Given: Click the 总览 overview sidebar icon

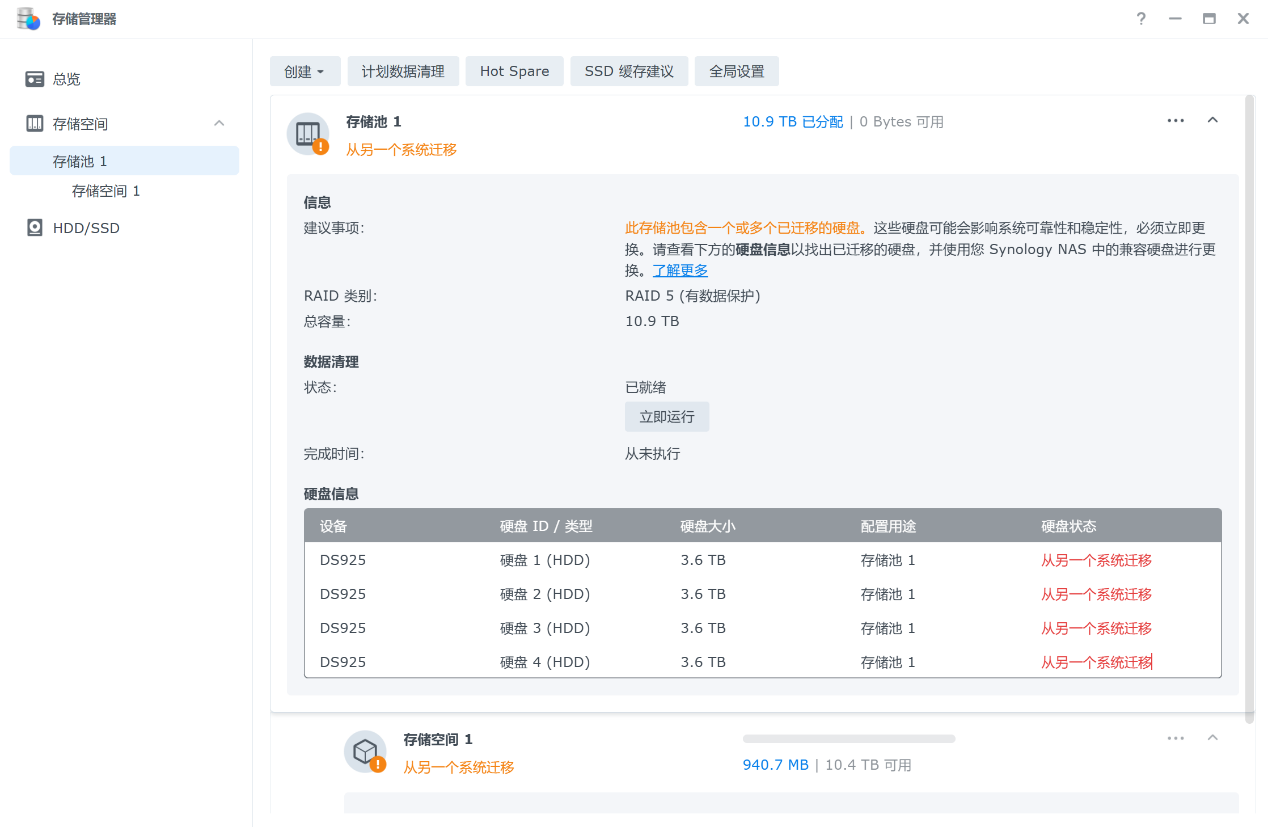Looking at the screenshot, I should (35, 79).
